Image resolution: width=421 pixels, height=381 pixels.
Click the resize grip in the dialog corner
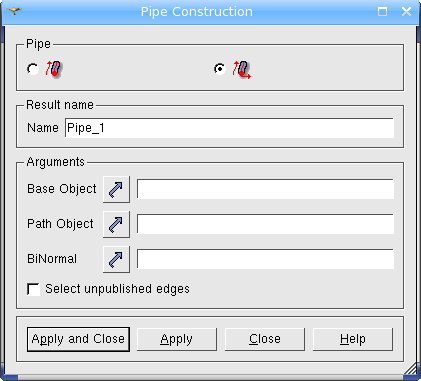[411, 369]
